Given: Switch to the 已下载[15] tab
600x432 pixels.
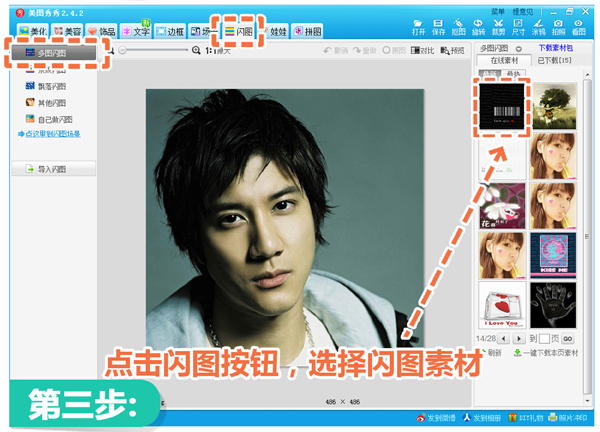Looking at the screenshot, I should coord(557,62).
